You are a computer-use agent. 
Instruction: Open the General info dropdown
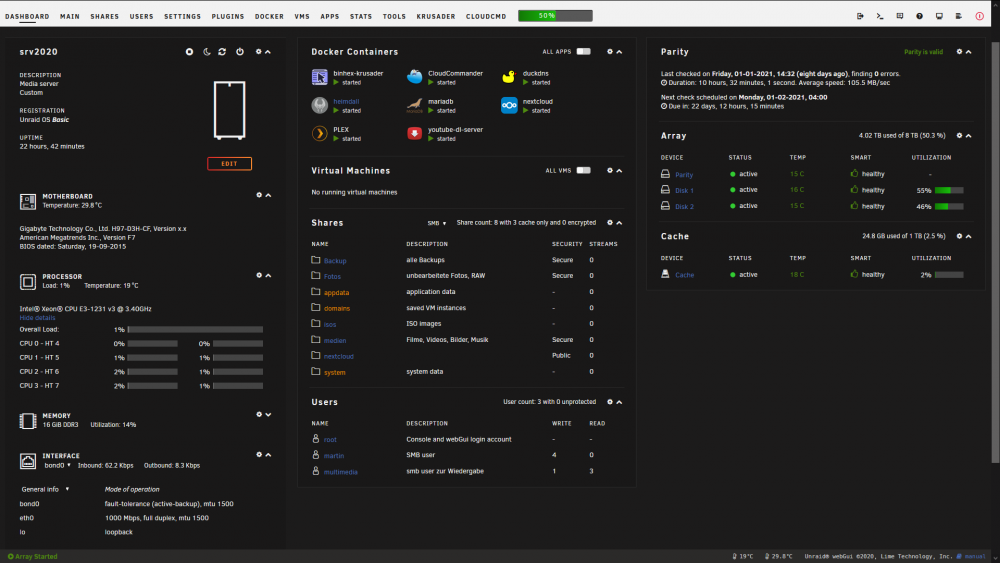[45, 489]
